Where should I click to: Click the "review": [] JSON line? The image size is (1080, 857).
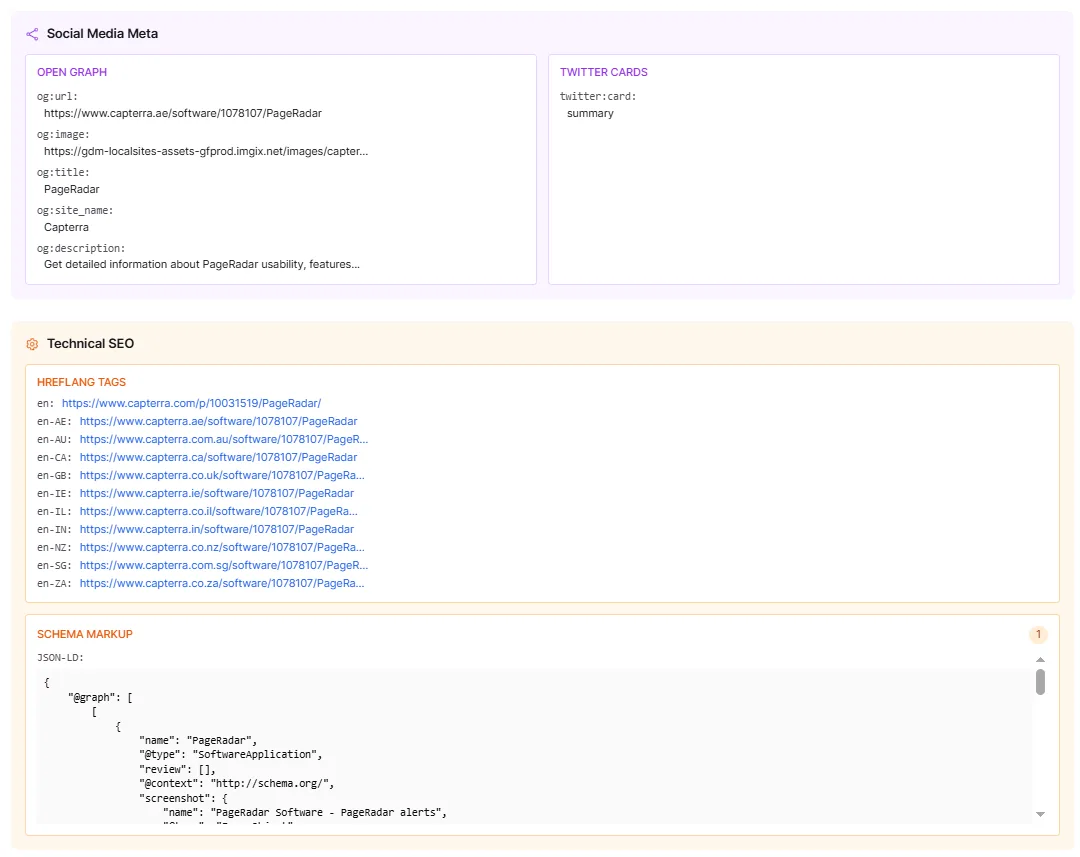tap(178, 769)
